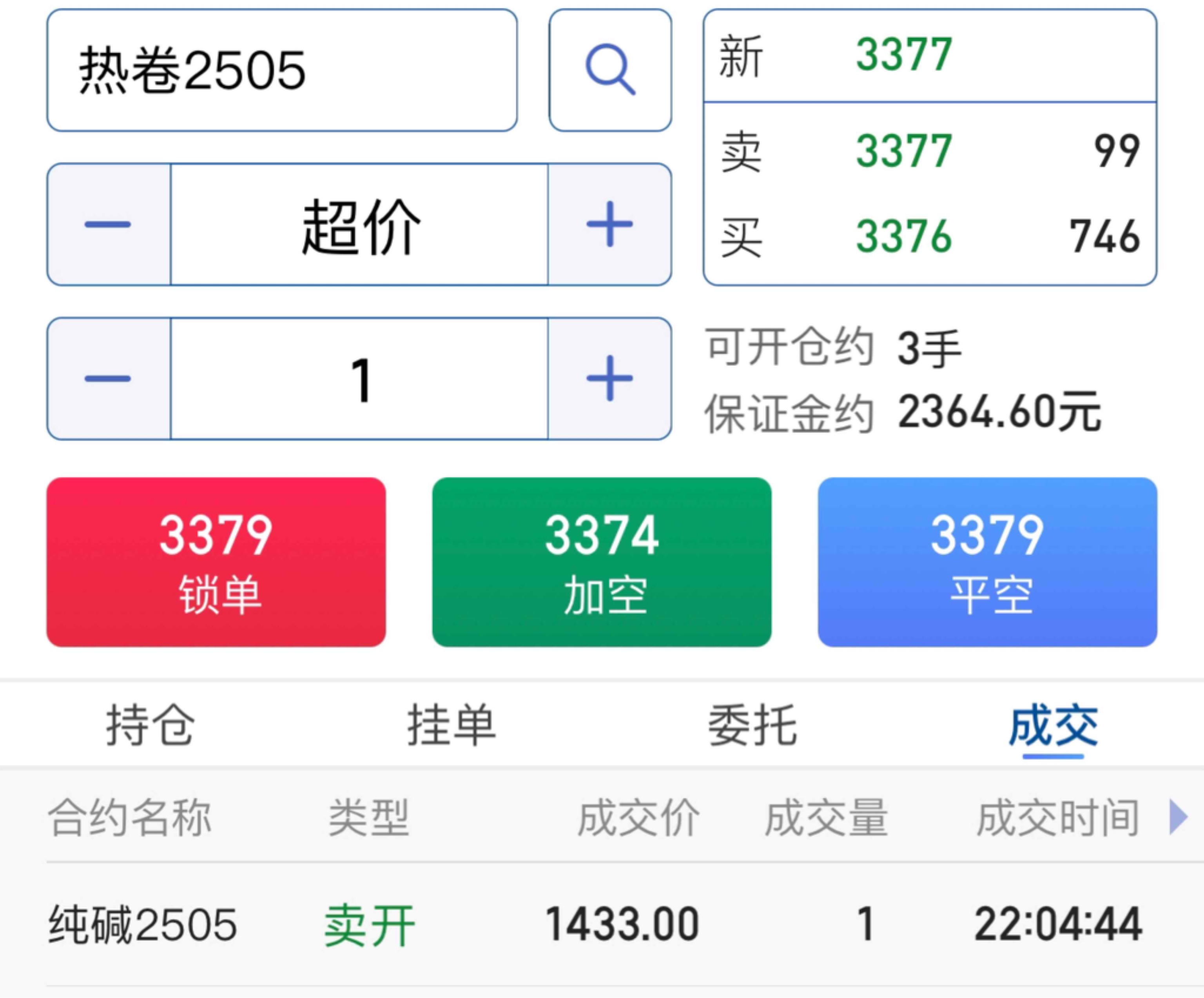
Task: Switch to the 持仓 tab
Action: pyautogui.click(x=150, y=726)
